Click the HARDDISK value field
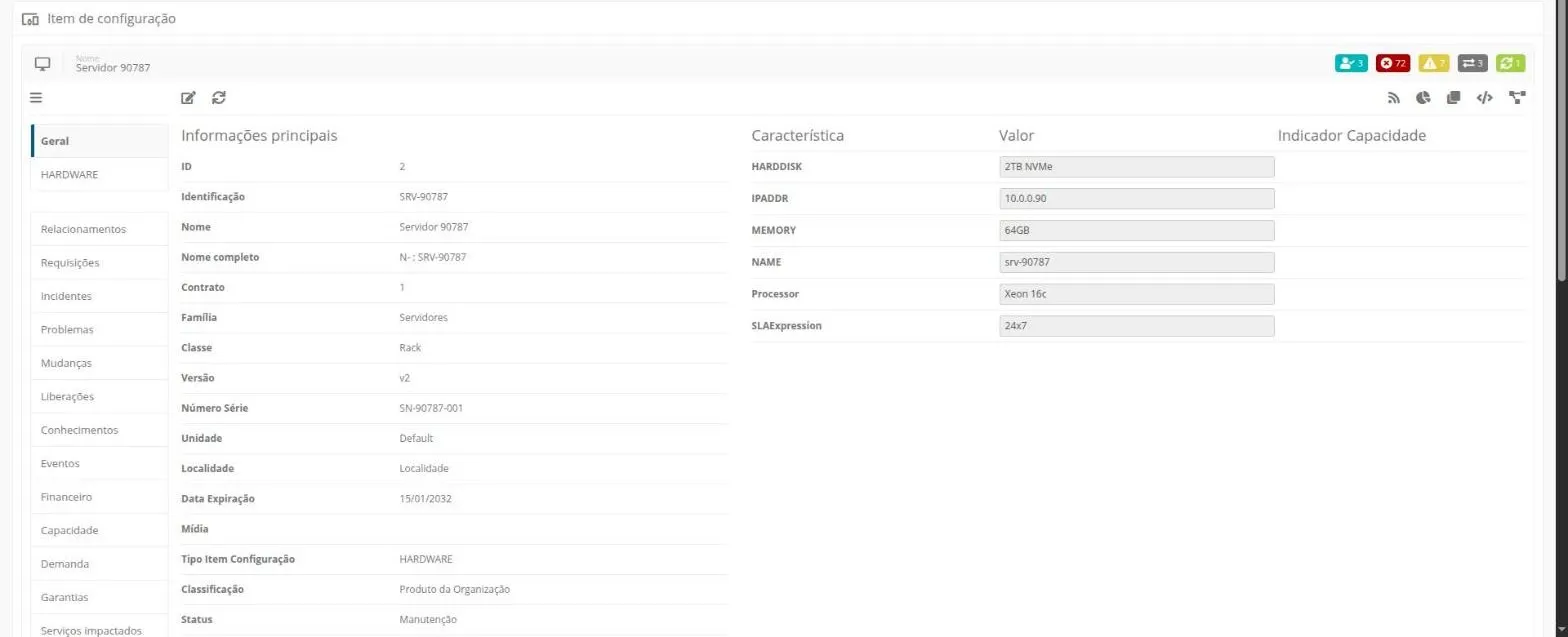This screenshot has height=637, width=1568. click(x=1136, y=167)
